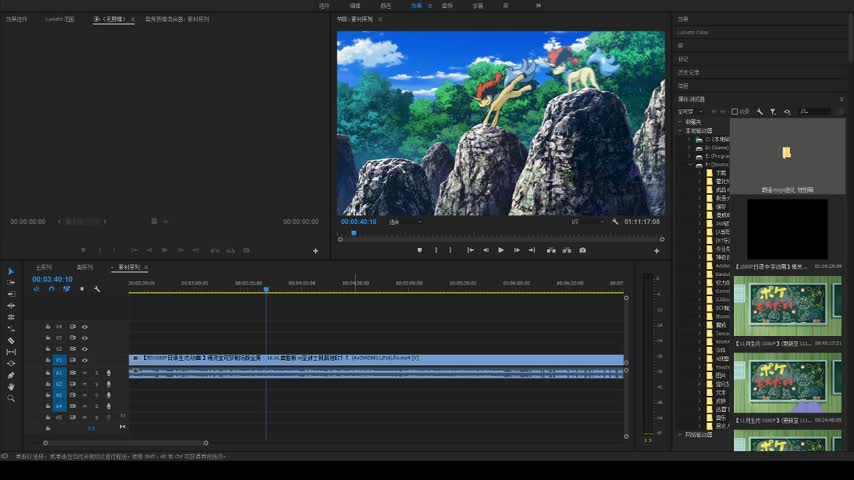This screenshot has width=854, height=480.
Task: Open the program monitor zoom level dropdown
Action: click(x=405, y=222)
